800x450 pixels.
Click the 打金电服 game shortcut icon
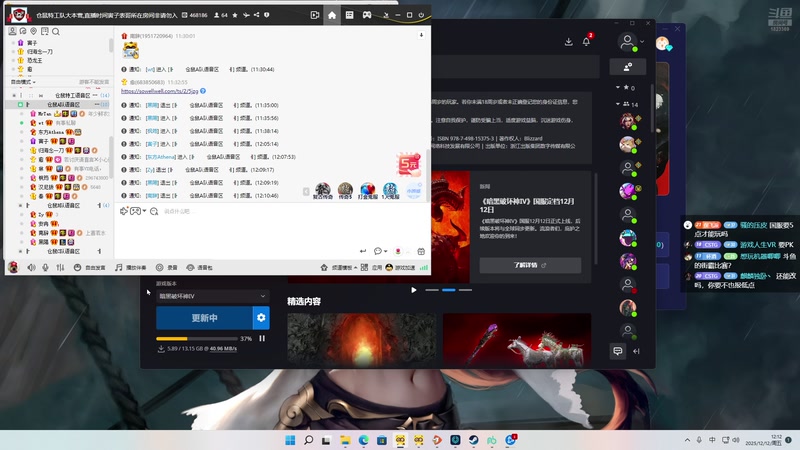(x=368, y=191)
